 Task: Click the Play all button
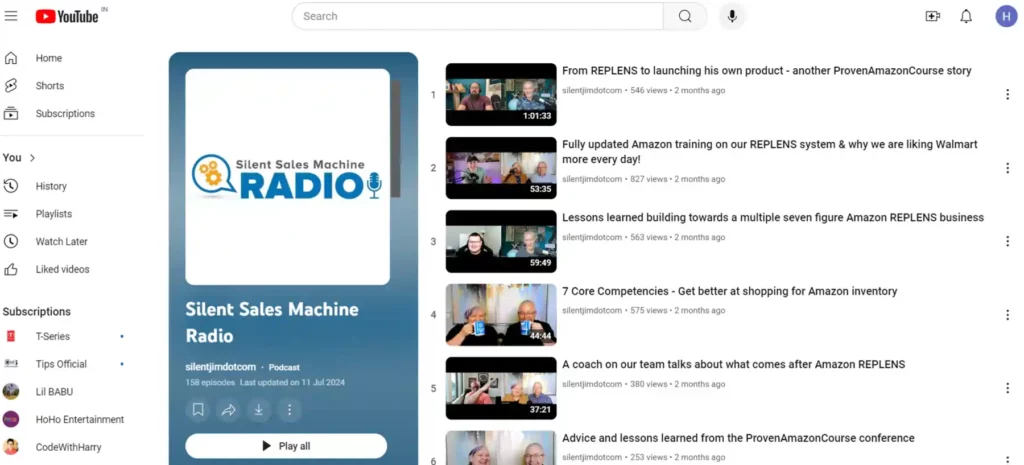click(x=286, y=446)
